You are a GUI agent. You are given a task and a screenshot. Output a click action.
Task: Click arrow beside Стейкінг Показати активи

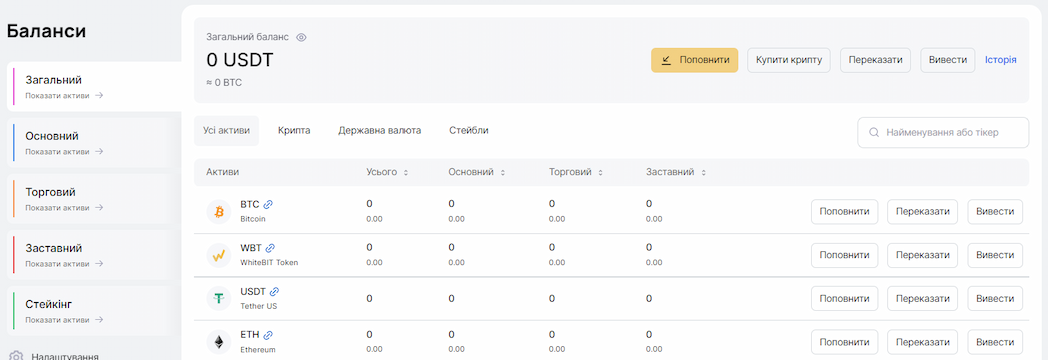click(99, 320)
